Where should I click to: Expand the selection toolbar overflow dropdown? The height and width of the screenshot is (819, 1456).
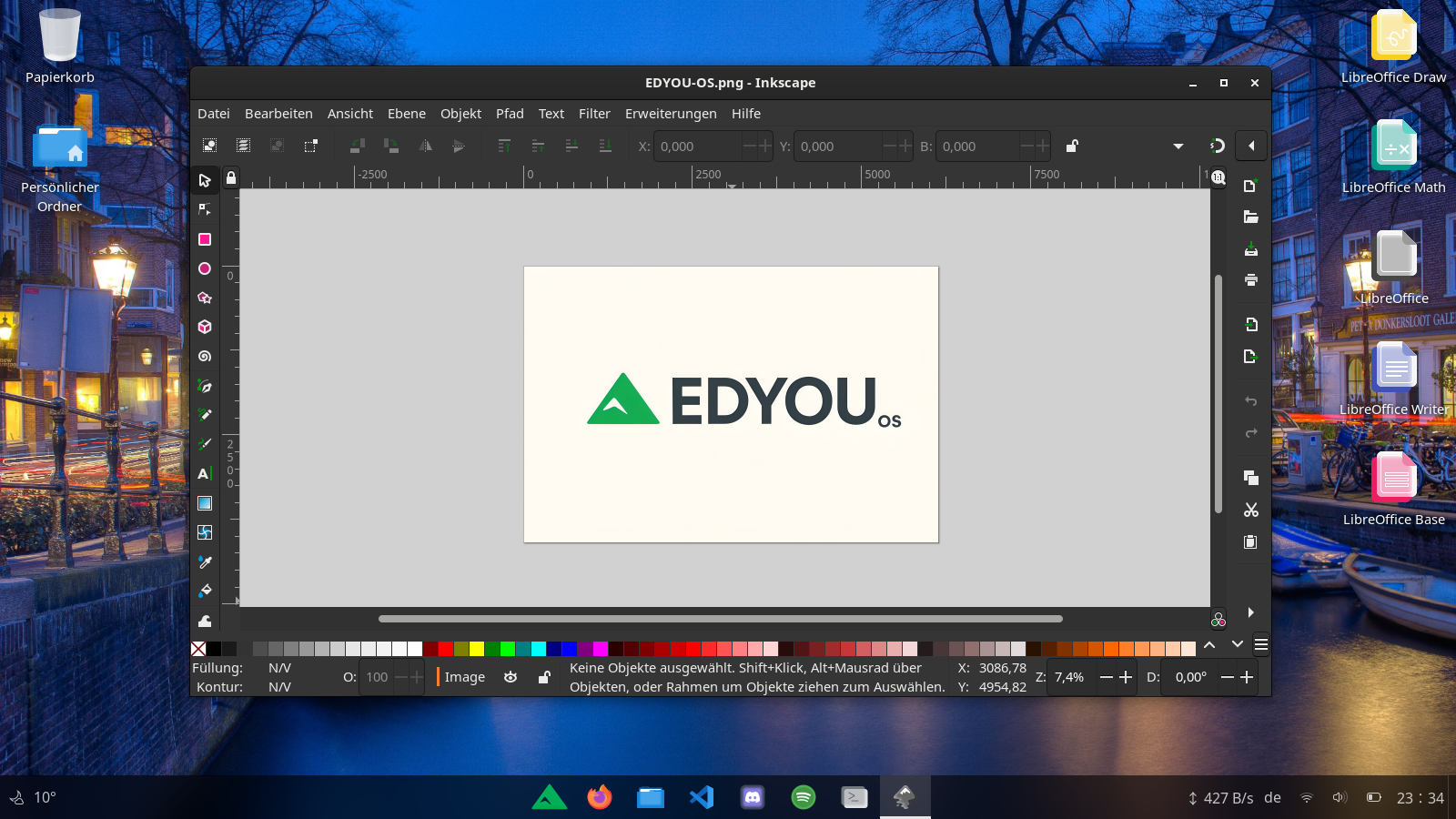[1178, 146]
